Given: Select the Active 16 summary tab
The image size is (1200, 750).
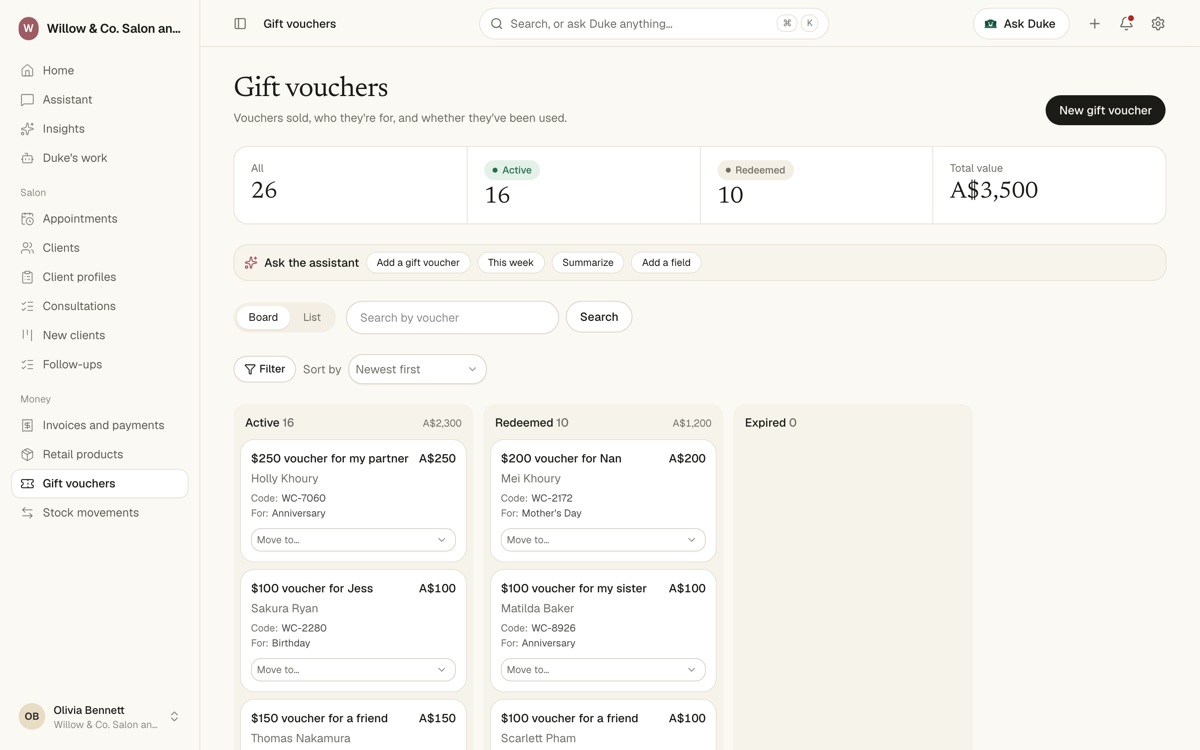Looking at the screenshot, I should (584, 185).
